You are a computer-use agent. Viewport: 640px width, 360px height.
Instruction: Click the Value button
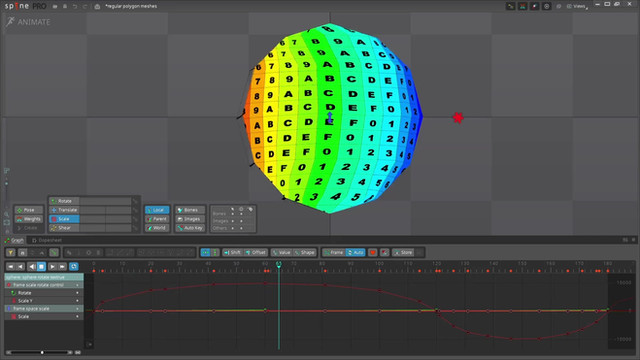click(x=282, y=253)
